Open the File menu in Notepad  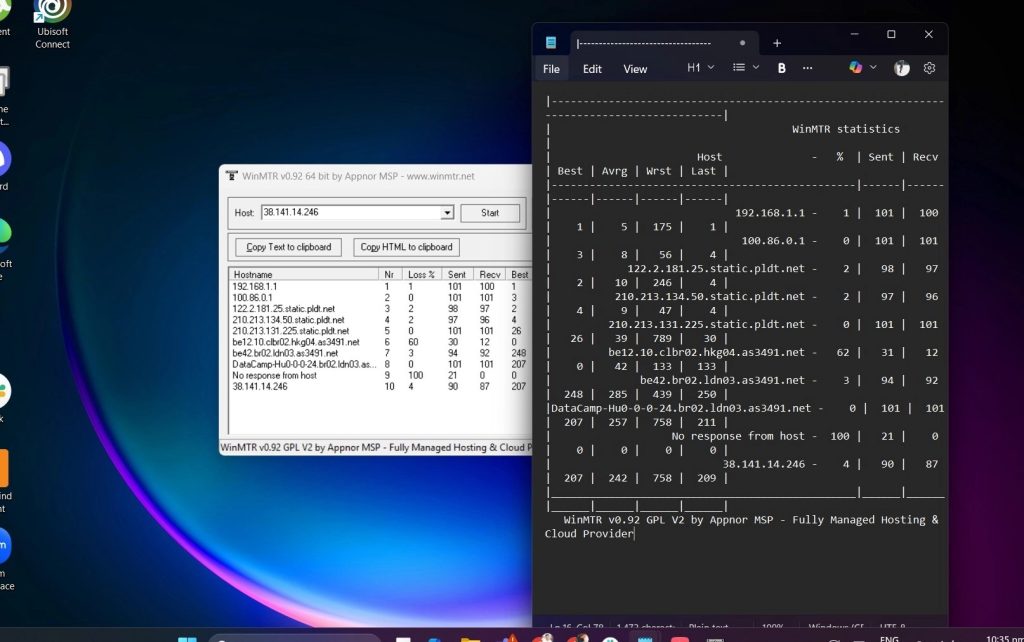tap(551, 69)
